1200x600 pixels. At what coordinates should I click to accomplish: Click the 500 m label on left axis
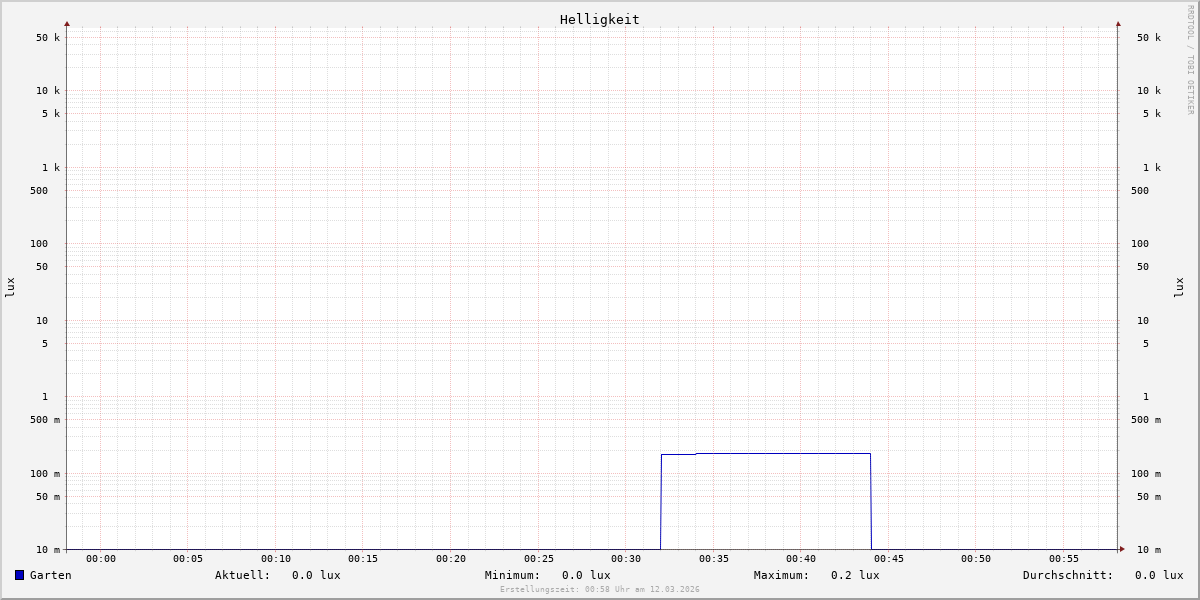coord(45,420)
